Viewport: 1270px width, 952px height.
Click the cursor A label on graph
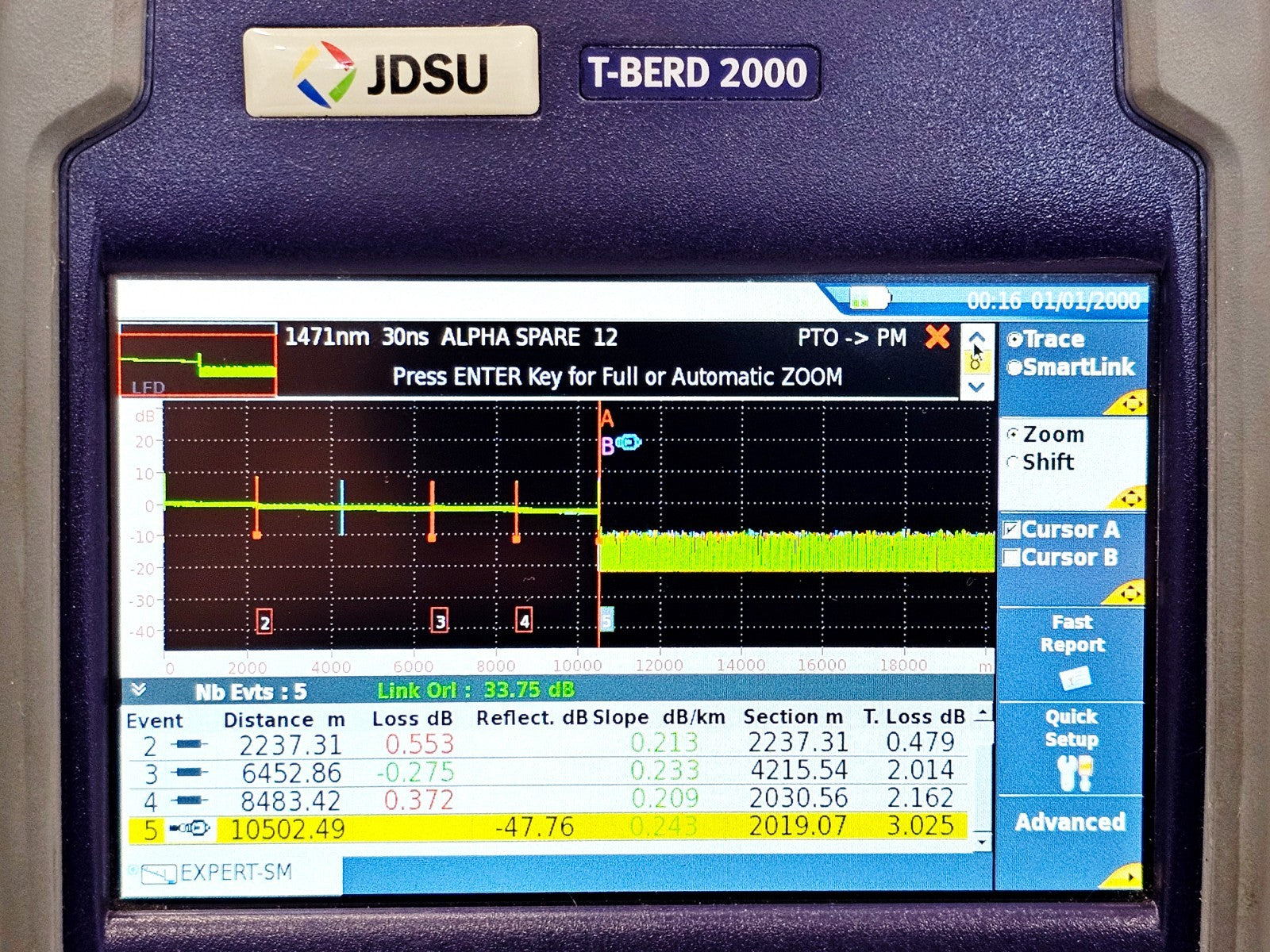click(607, 420)
